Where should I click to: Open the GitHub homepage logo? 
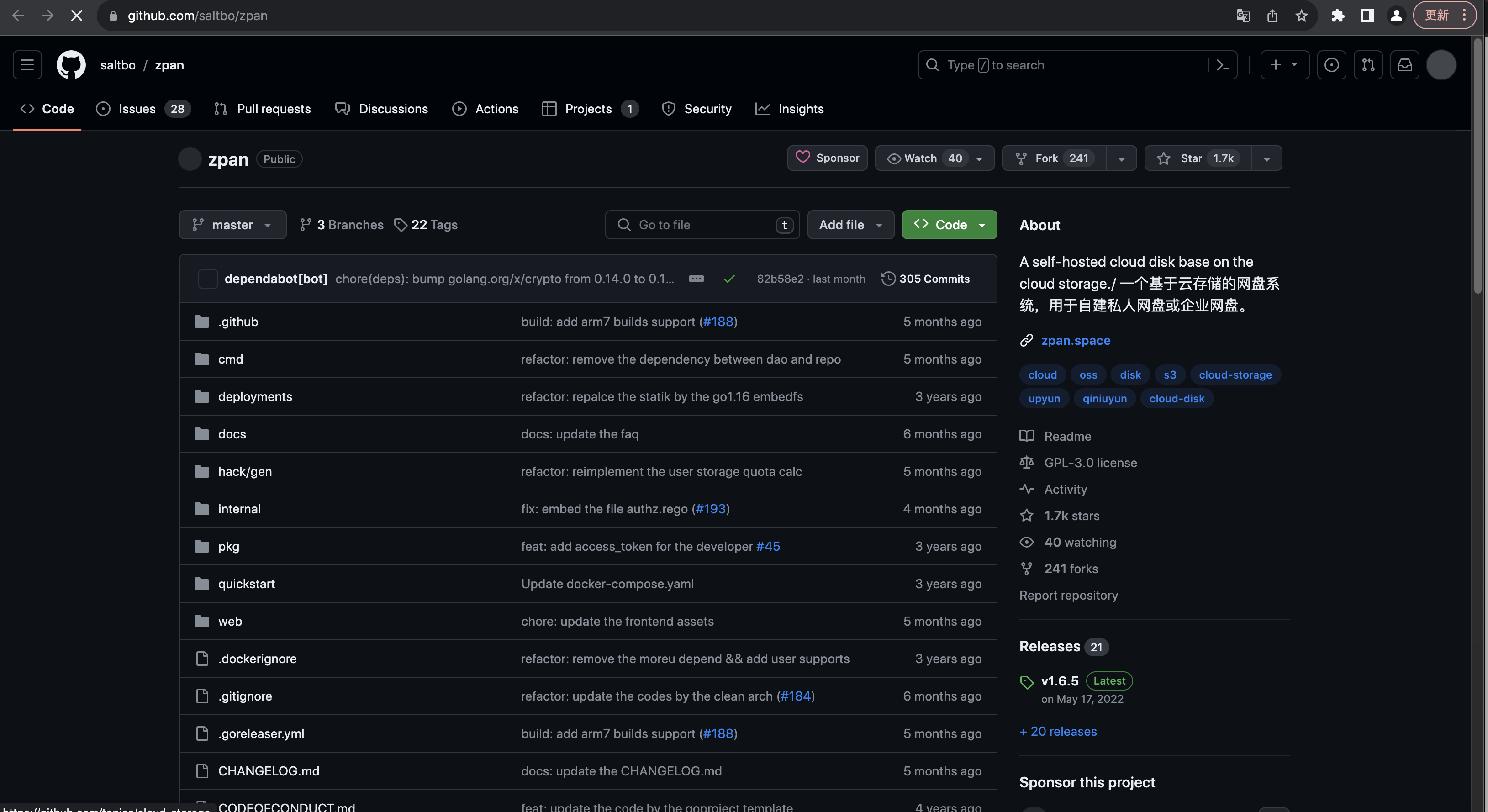tap(70, 65)
